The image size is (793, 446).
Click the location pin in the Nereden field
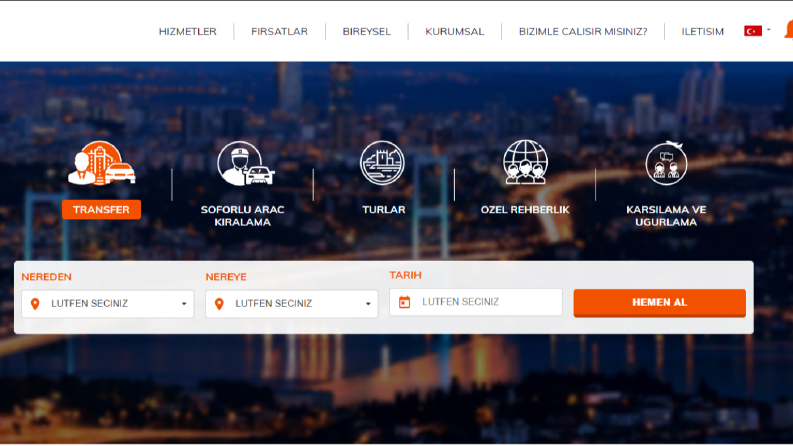tap(35, 304)
